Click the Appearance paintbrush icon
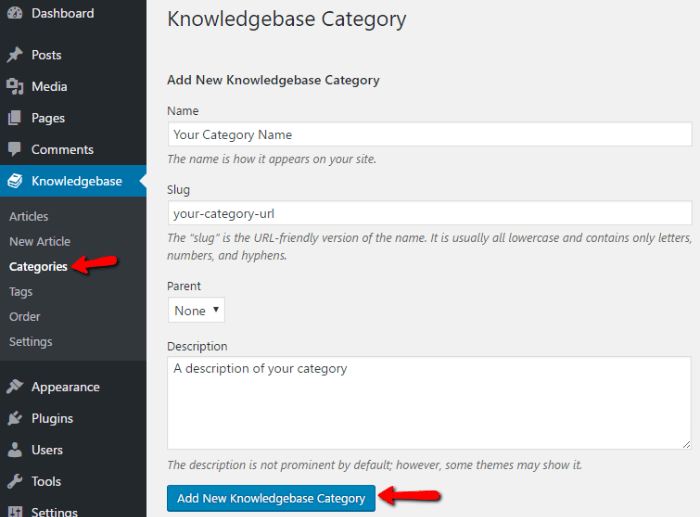The height and width of the screenshot is (517, 700). coord(15,387)
